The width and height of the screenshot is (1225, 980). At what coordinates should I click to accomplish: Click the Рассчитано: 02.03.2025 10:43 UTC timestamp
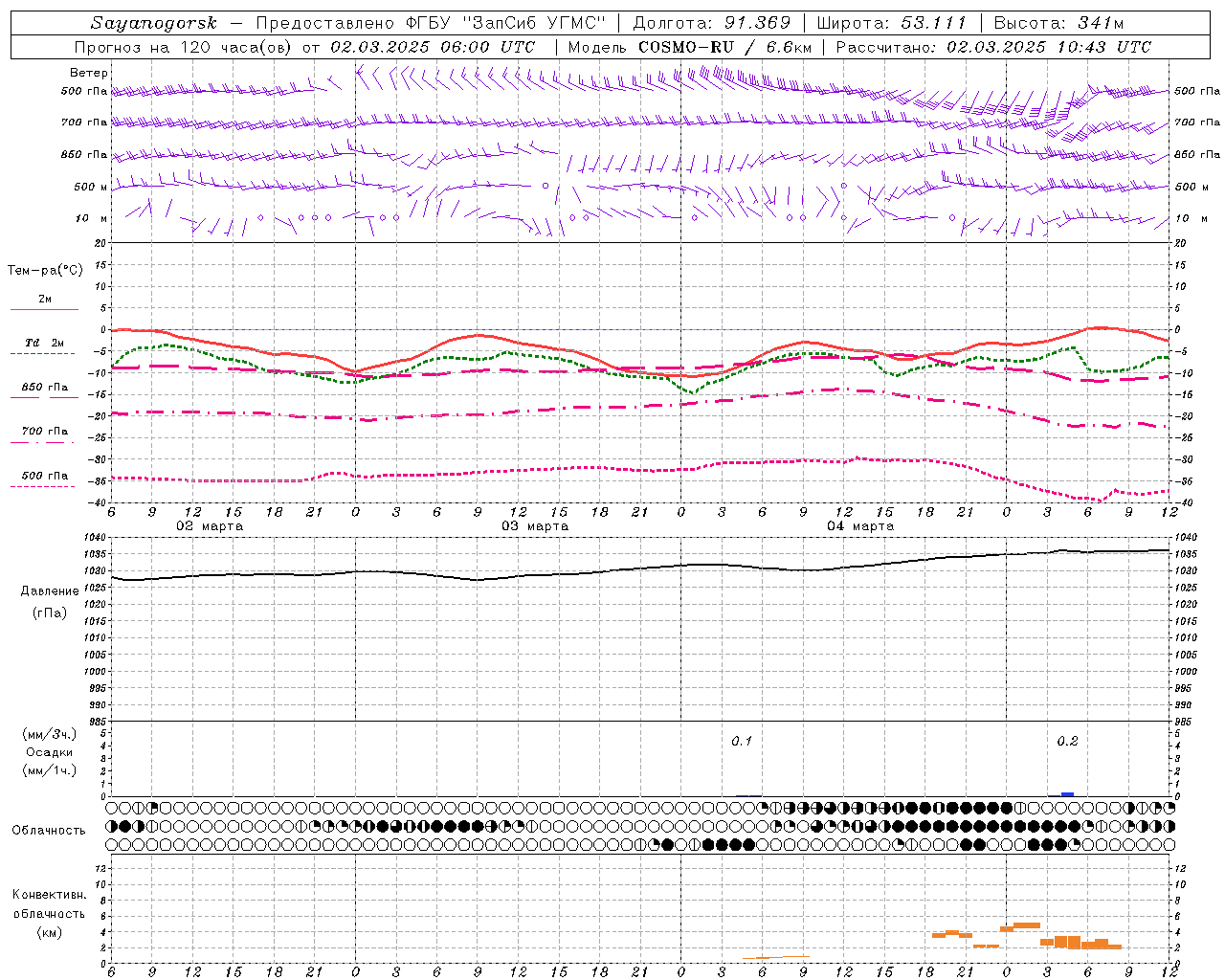click(993, 47)
